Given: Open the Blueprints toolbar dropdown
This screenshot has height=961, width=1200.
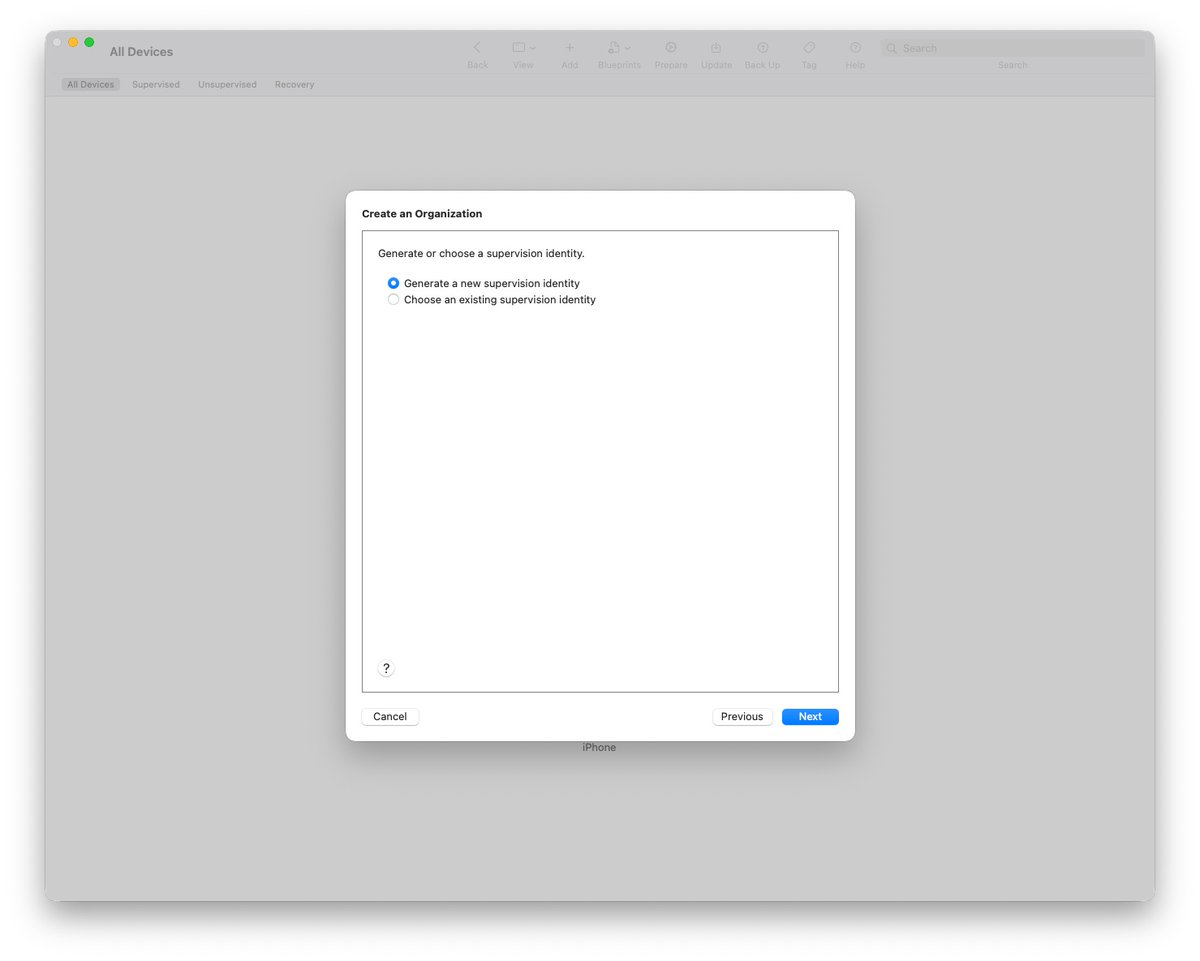Looking at the screenshot, I should click(619, 48).
